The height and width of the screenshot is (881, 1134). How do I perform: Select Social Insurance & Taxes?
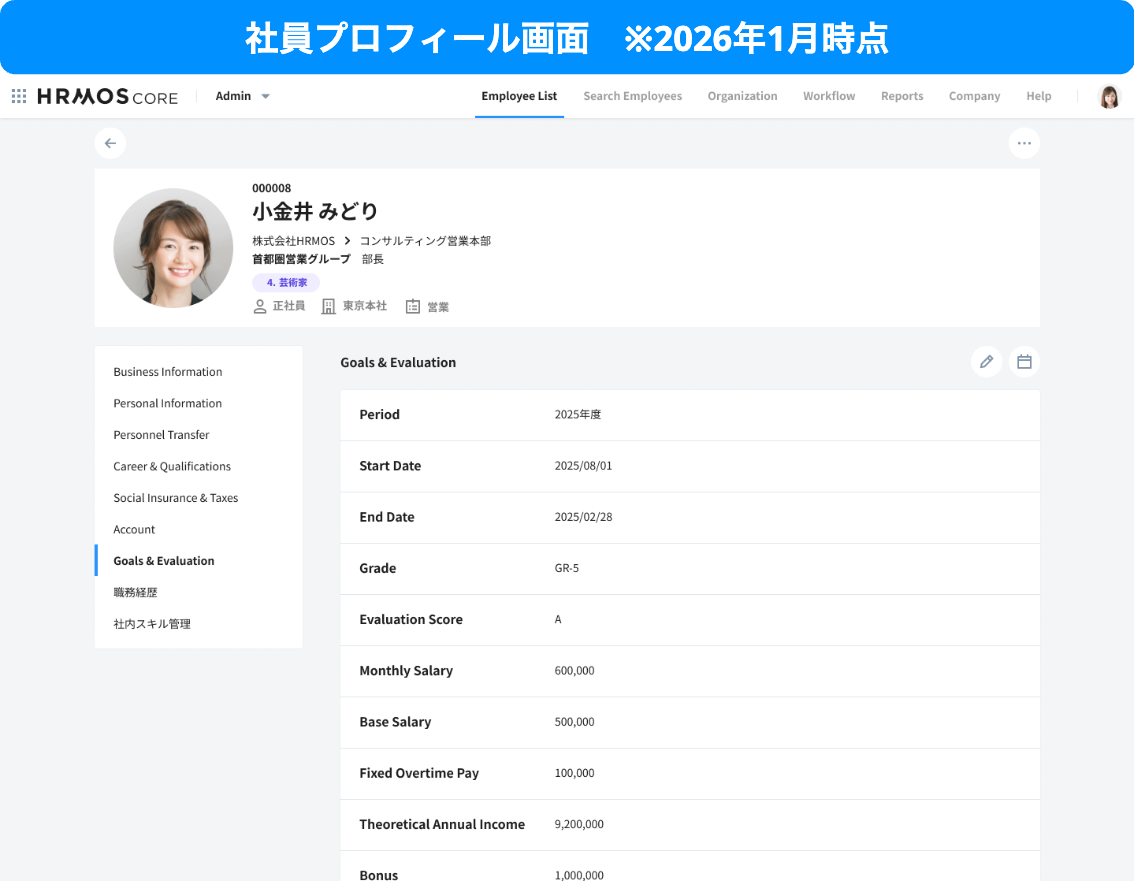coord(176,498)
